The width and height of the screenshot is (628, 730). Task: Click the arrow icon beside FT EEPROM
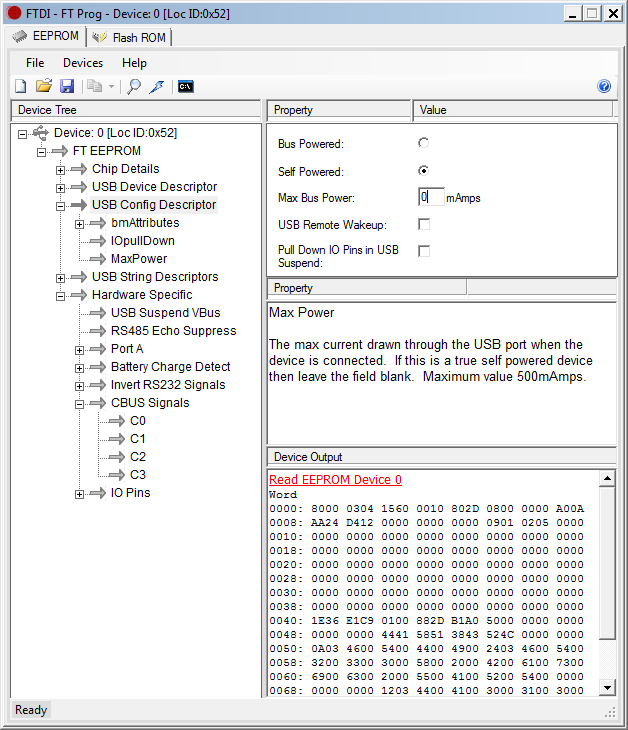[x=61, y=151]
